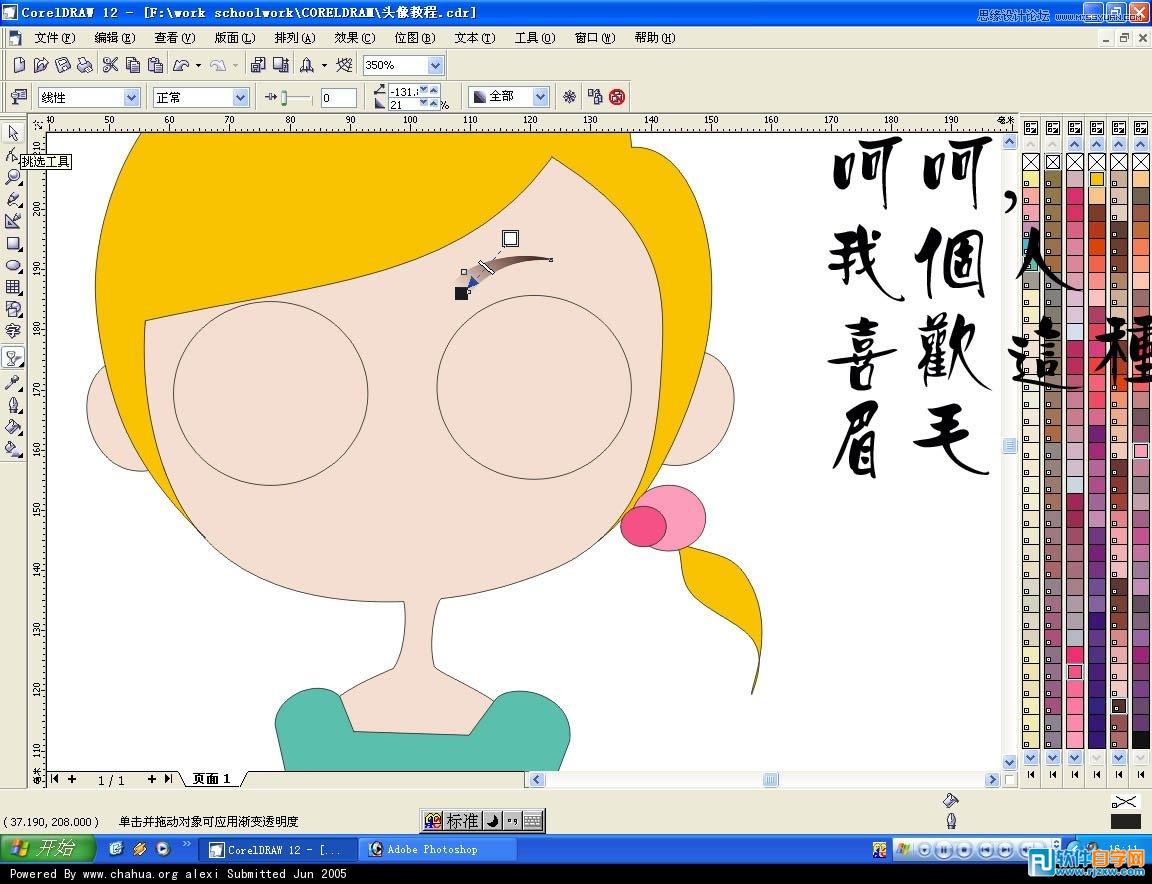This screenshot has width=1152, height=884.
Task: Switch to the 页面 1 page tab
Action: click(210, 779)
